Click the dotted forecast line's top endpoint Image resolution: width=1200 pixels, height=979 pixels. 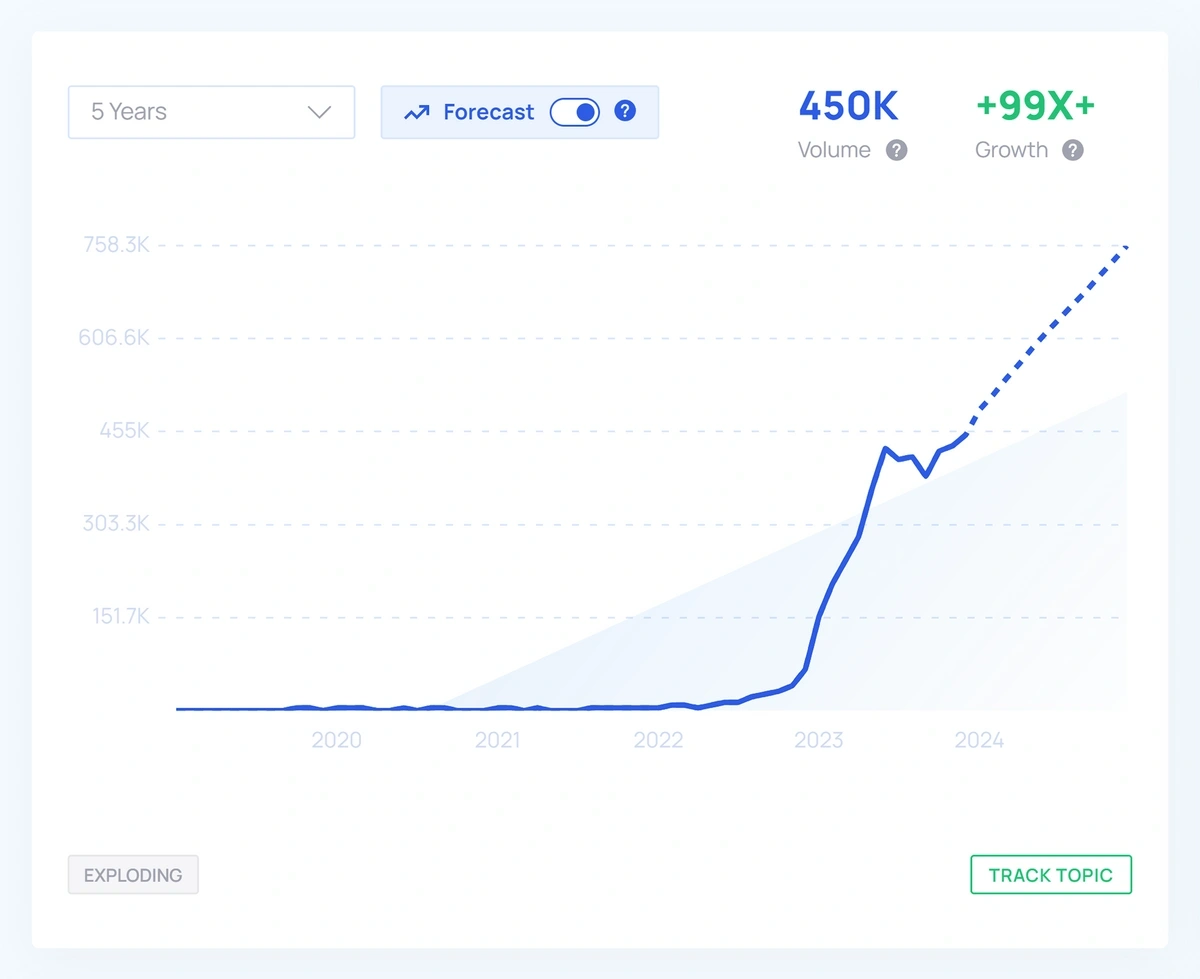coord(1125,247)
